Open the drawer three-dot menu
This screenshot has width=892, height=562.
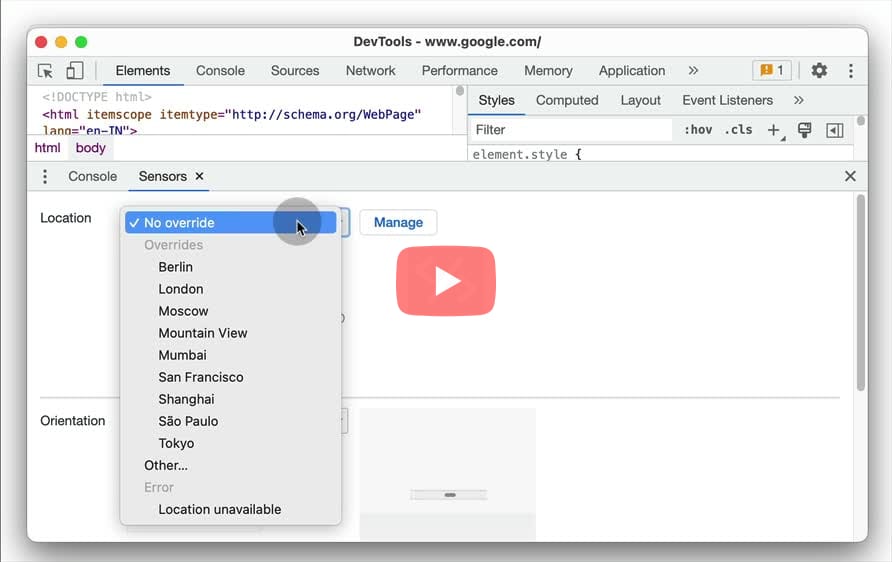tap(45, 176)
